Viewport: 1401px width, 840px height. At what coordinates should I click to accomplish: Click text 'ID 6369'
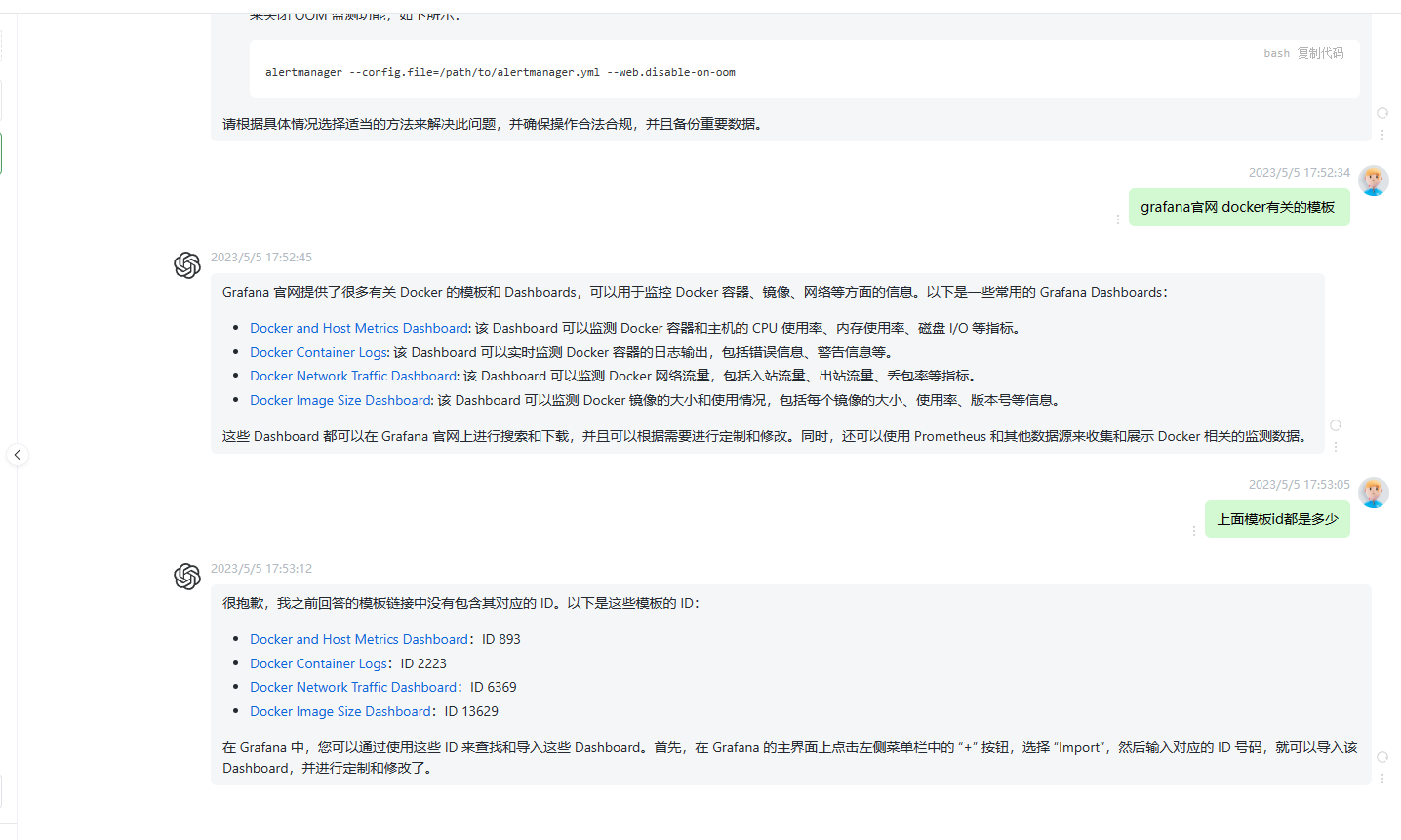click(x=494, y=687)
